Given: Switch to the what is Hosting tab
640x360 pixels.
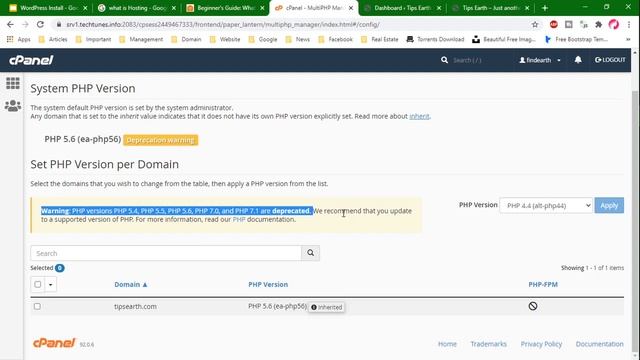Looking at the screenshot, I should coord(137,8).
